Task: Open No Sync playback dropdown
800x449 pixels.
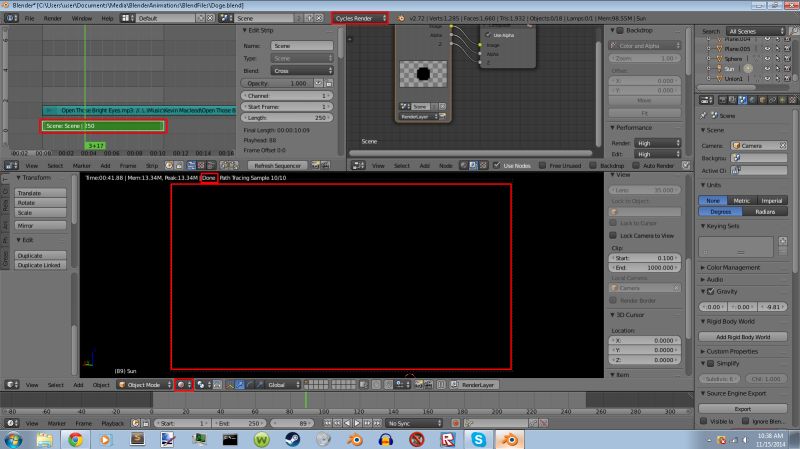Action: 414,423
